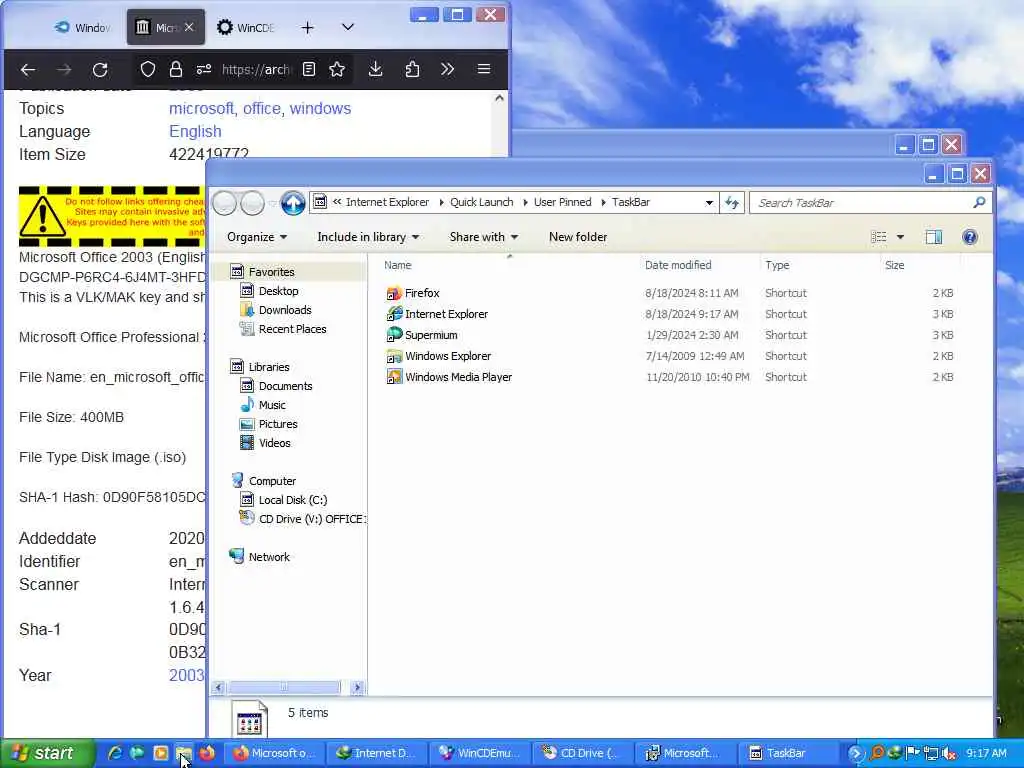Open the Organize menu
Screen dimensions: 1024x768
[257, 237]
